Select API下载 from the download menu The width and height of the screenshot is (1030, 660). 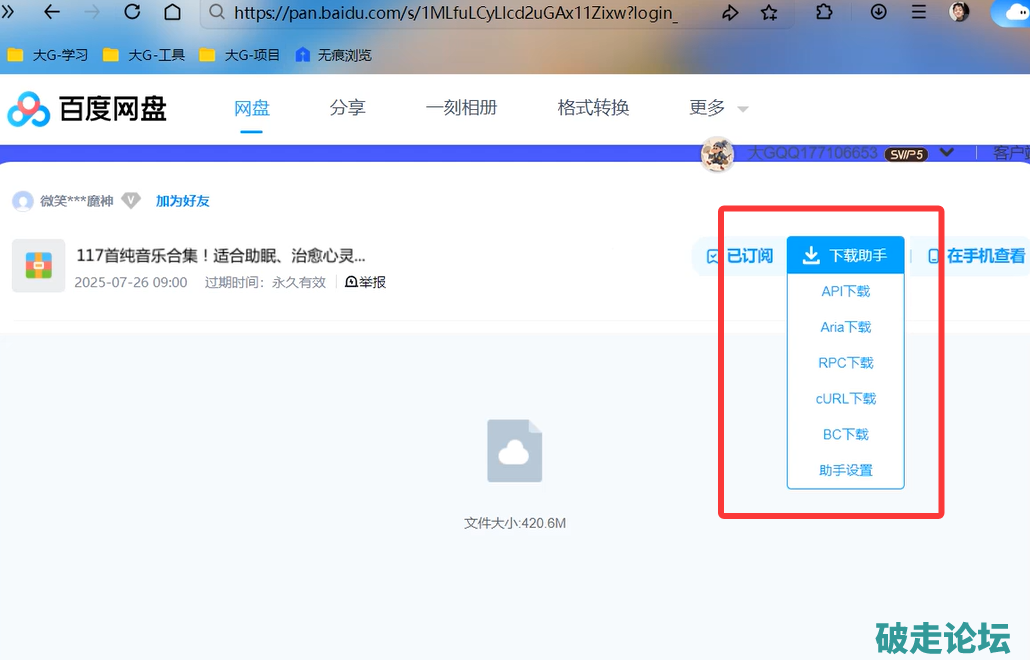pyautogui.click(x=845, y=291)
